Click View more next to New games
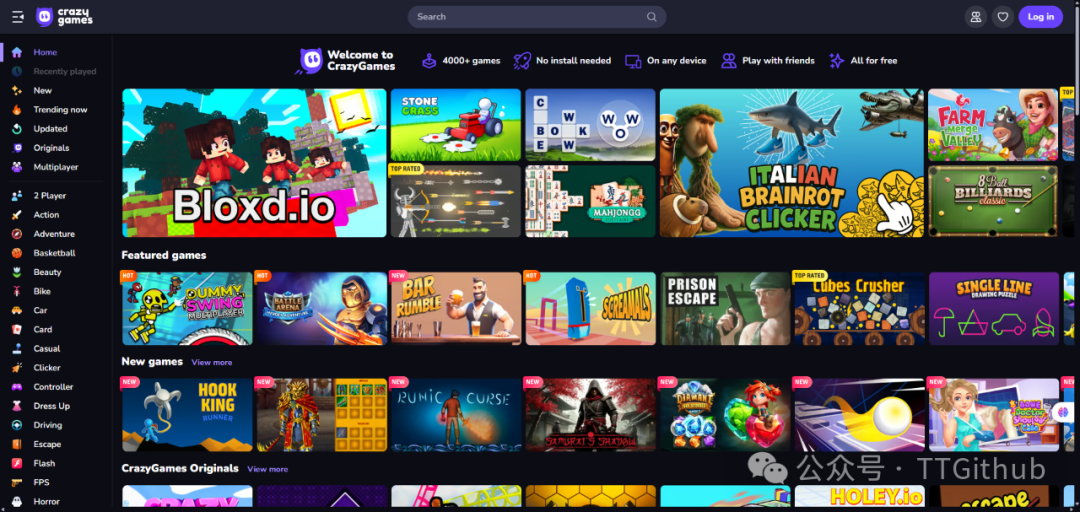Image resolution: width=1080 pixels, height=512 pixels. pos(211,362)
